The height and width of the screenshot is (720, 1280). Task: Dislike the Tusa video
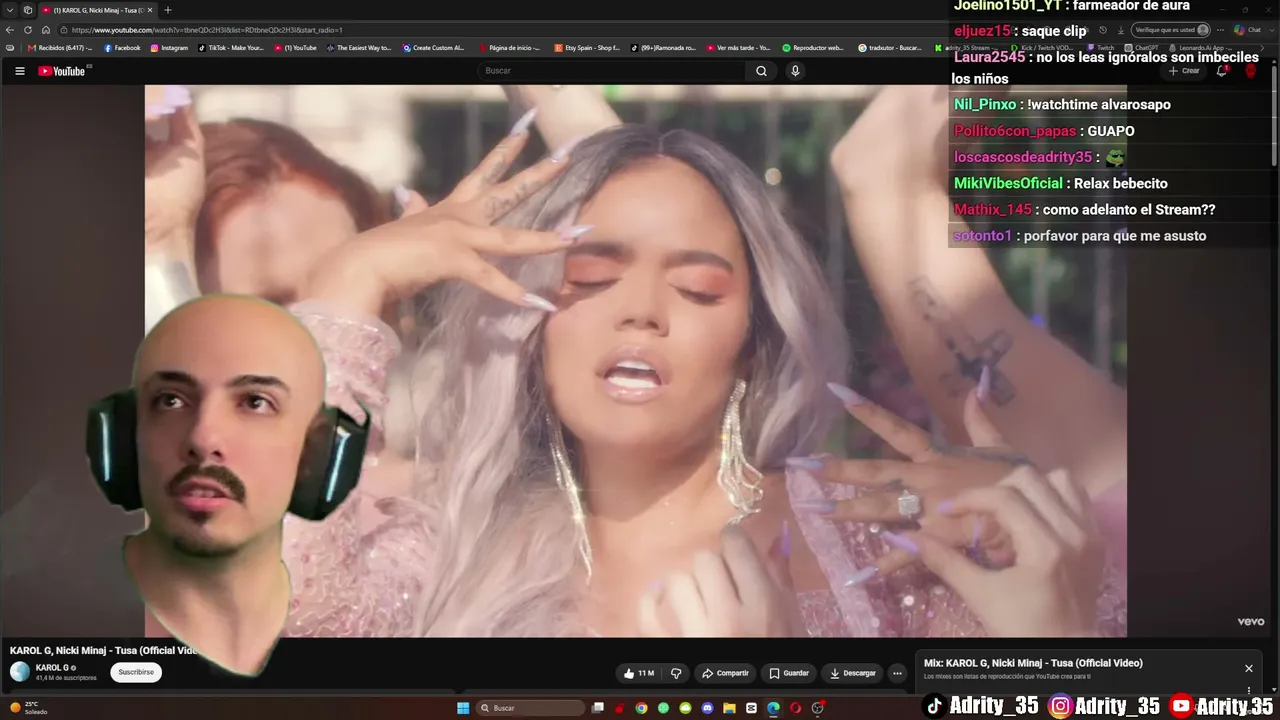pyautogui.click(x=676, y=673)
